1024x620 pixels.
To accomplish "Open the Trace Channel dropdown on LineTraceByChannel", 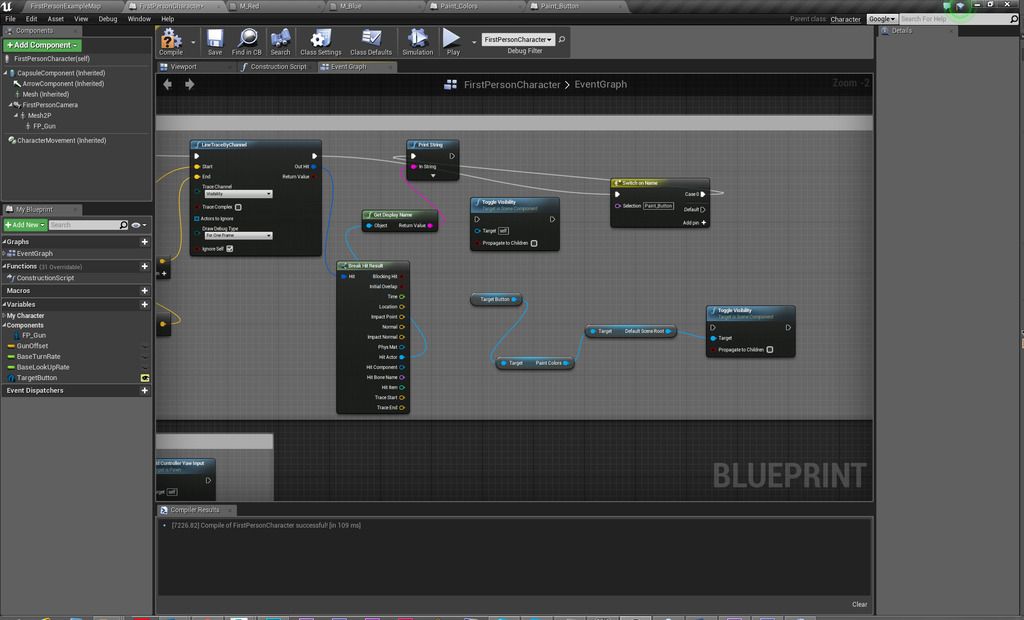I will (238, 194).
